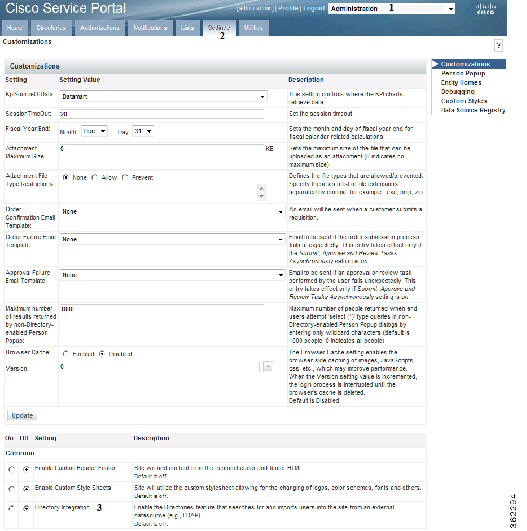Viewport: 527px width, 531px height.
Task: Click the Directory Integration setting label
Action: [62, 507]
